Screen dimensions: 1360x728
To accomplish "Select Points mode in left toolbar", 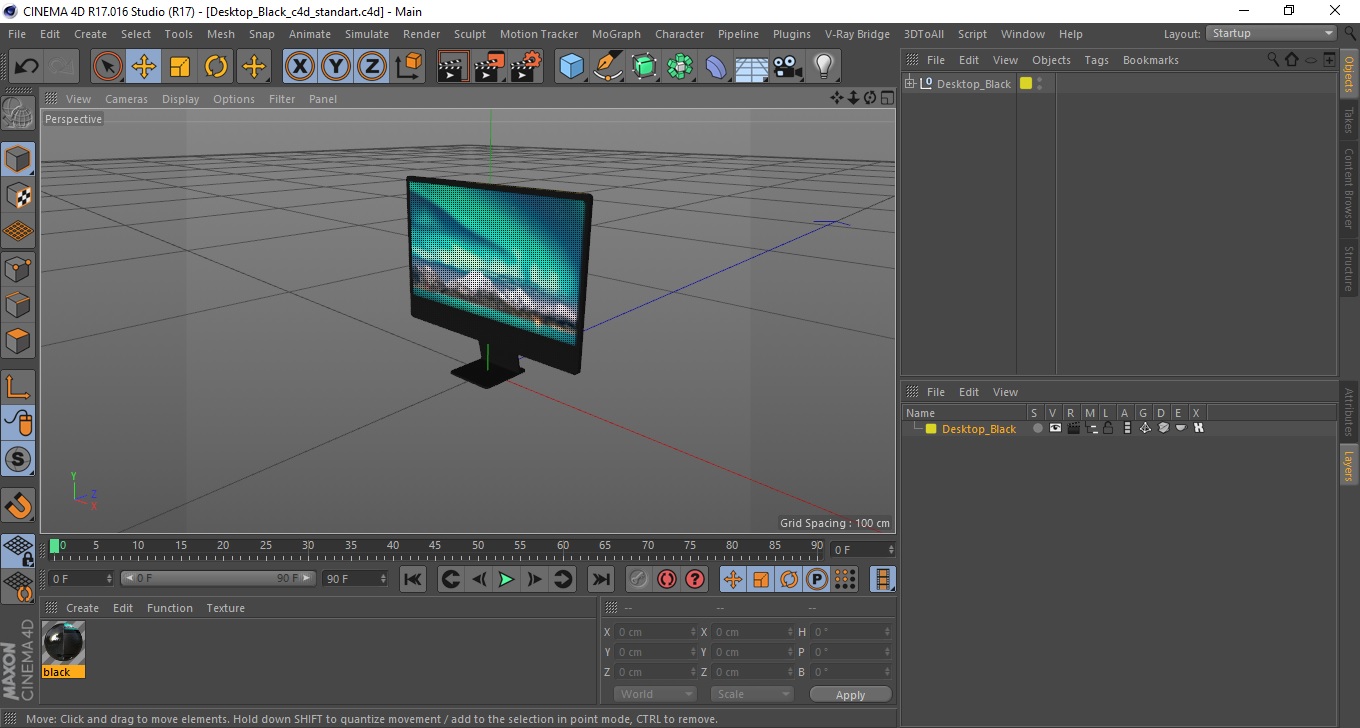I will click(x=18, y=268).
